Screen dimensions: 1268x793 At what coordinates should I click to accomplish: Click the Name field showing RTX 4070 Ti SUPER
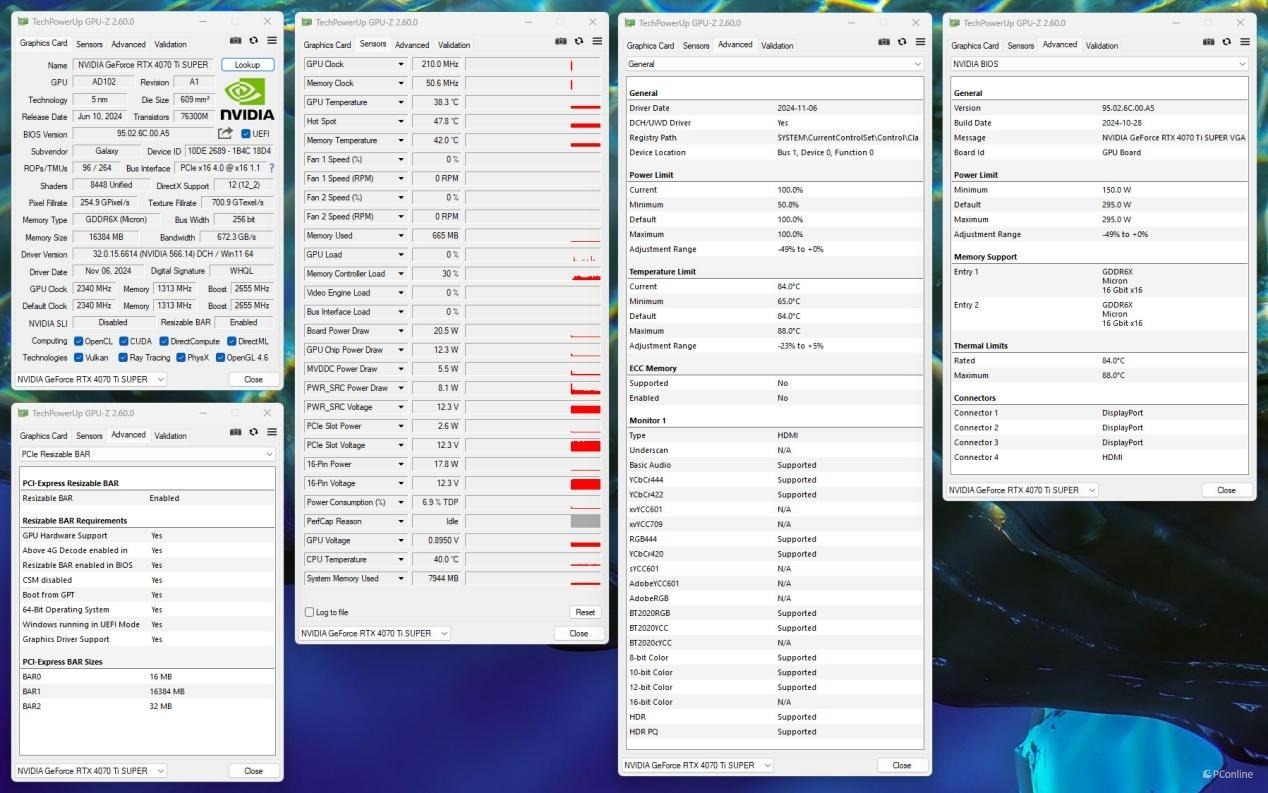click(142, 65)
